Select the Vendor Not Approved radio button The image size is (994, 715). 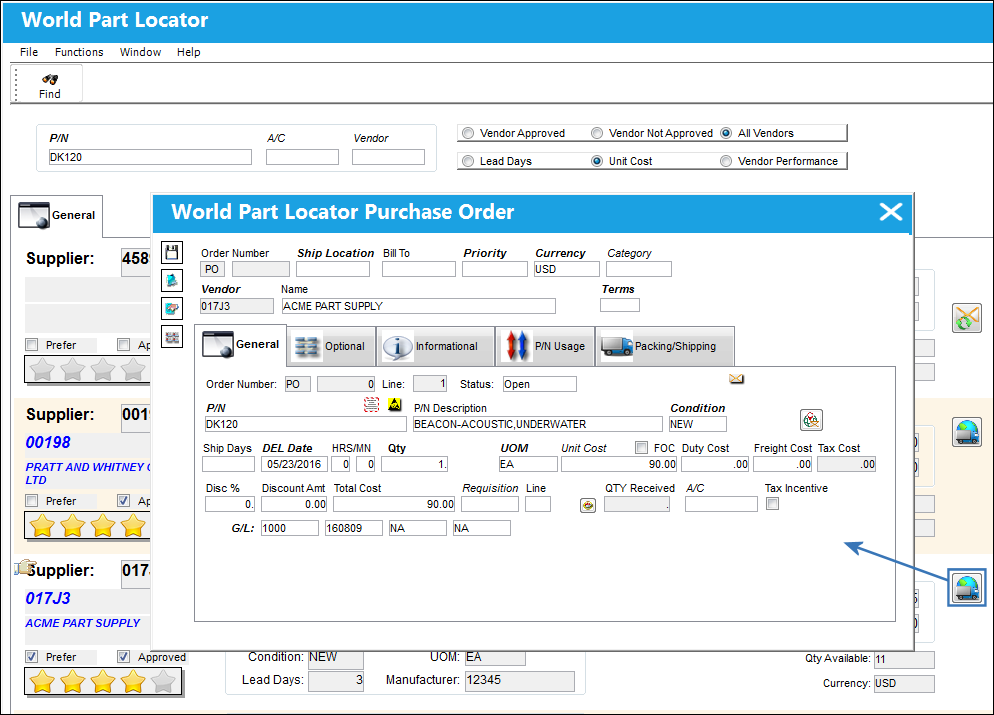point(597,133)
